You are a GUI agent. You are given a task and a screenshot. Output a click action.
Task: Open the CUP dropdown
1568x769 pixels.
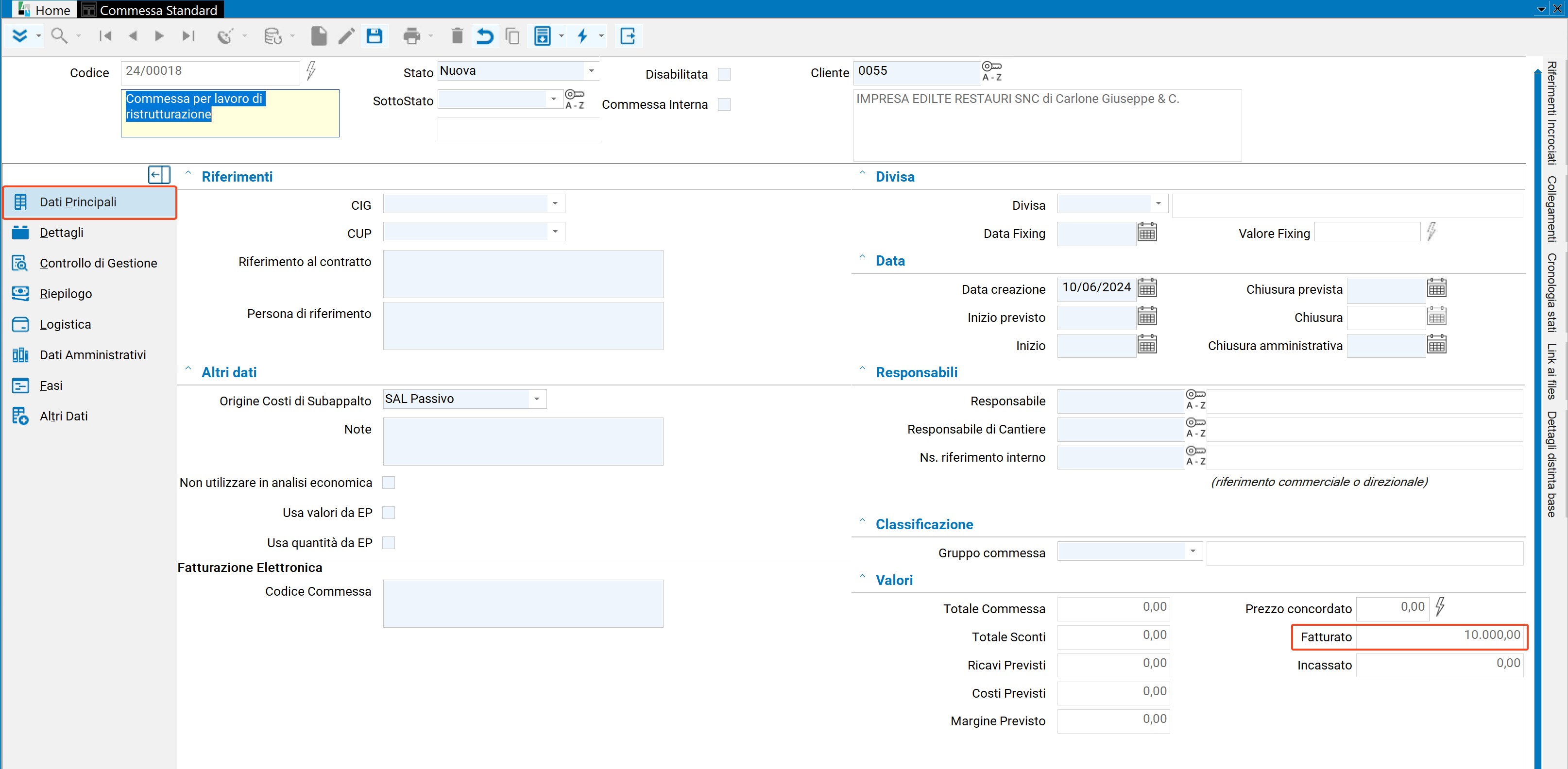click(x=555, y=231)
